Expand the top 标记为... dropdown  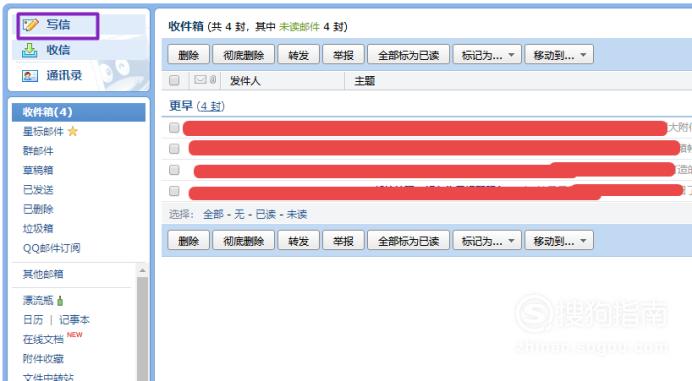pos(487,55)
